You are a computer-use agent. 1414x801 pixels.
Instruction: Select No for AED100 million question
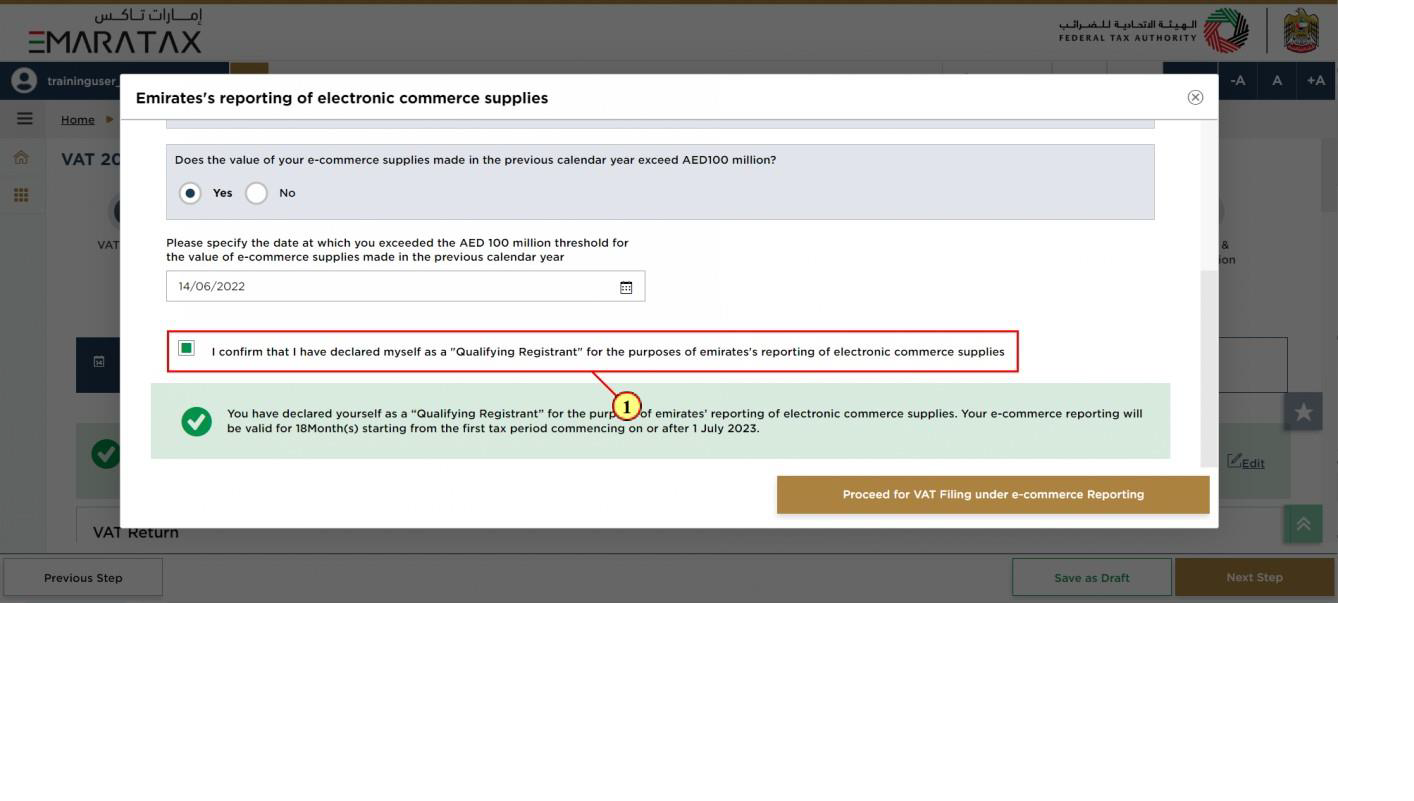pos(257,193)
